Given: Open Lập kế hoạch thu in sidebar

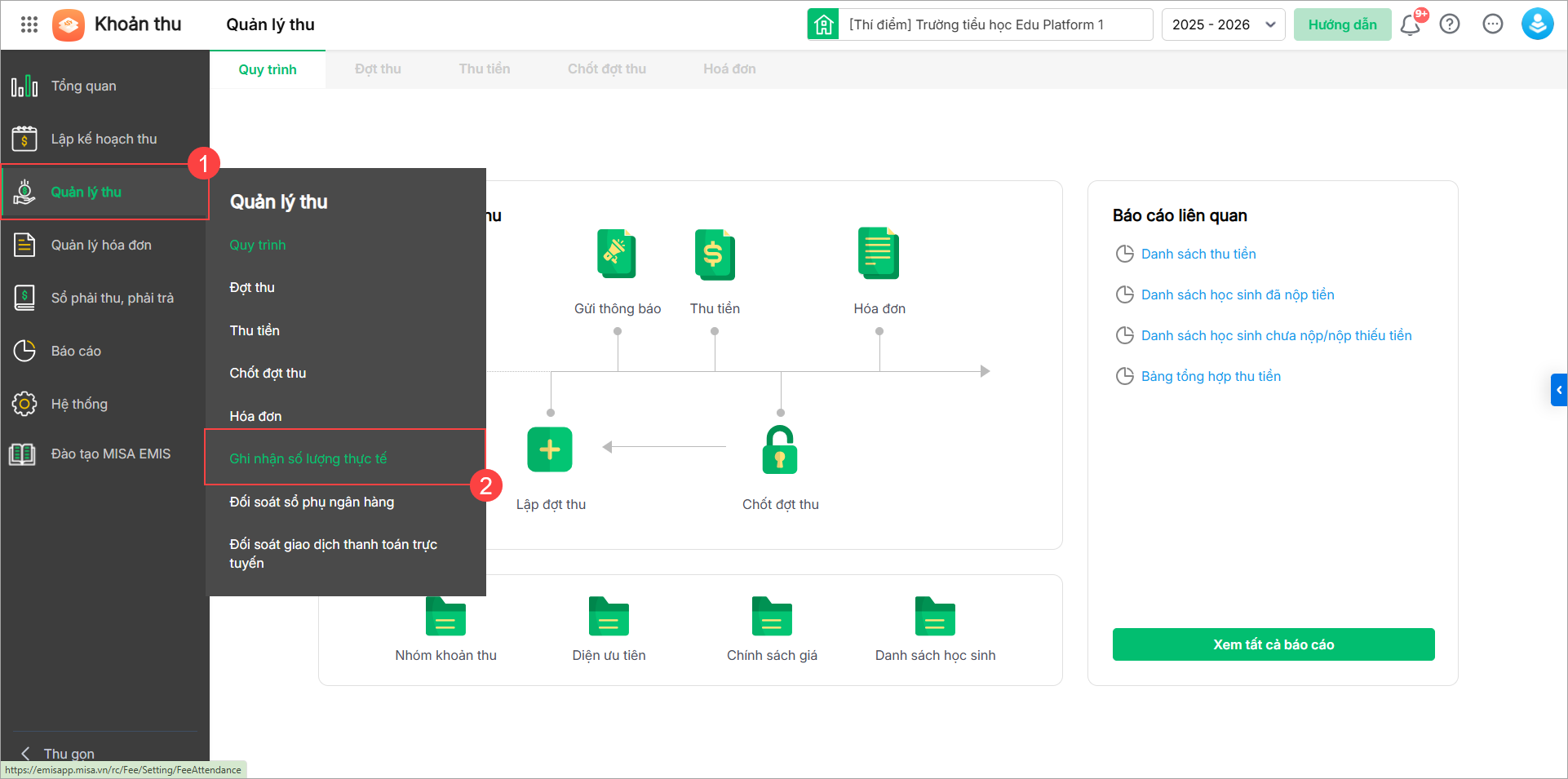Looking at the screenshot, I should [105, 139].
